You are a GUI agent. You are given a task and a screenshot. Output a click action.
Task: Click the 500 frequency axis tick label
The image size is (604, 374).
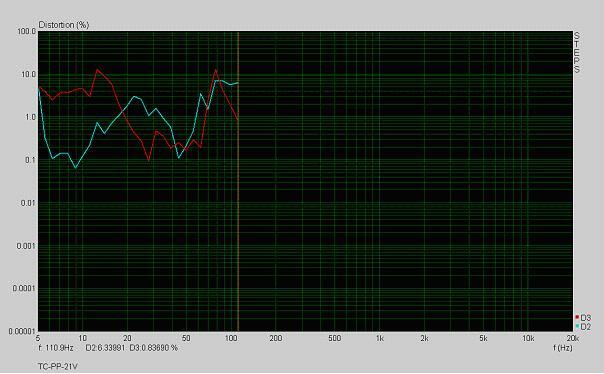[x=334, y=339]
